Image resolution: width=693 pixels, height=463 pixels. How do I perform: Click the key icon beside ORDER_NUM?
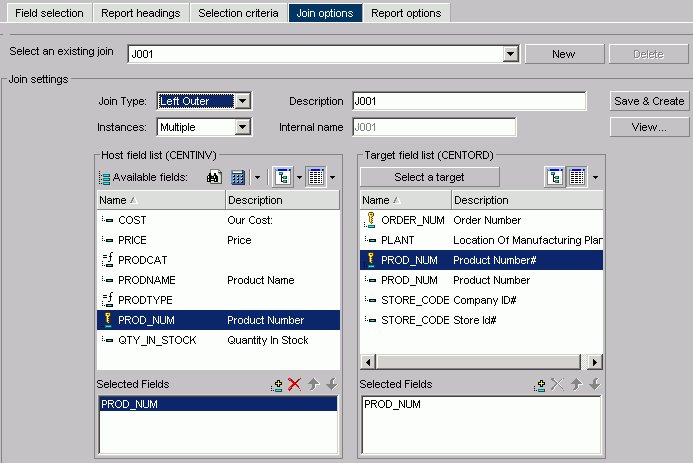click(x=370, y=220)
